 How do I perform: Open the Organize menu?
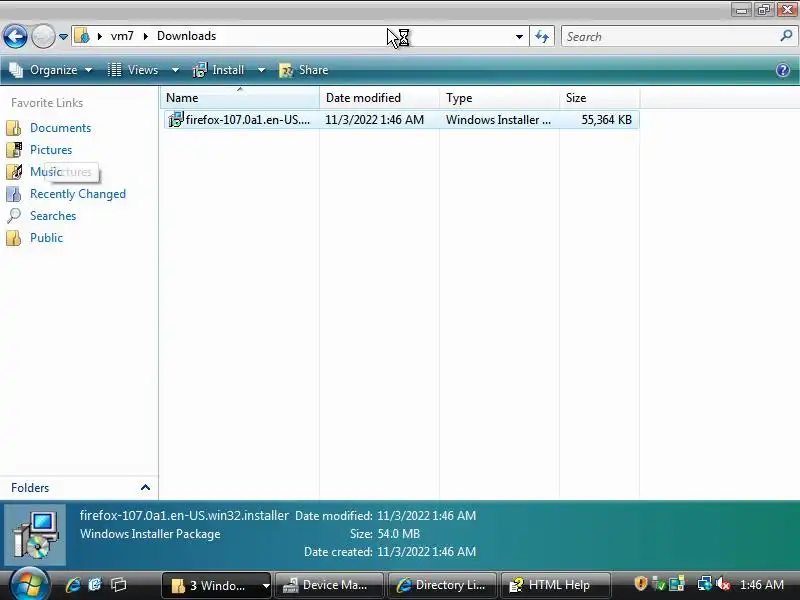pyautogui.click(x=51, y=70)
